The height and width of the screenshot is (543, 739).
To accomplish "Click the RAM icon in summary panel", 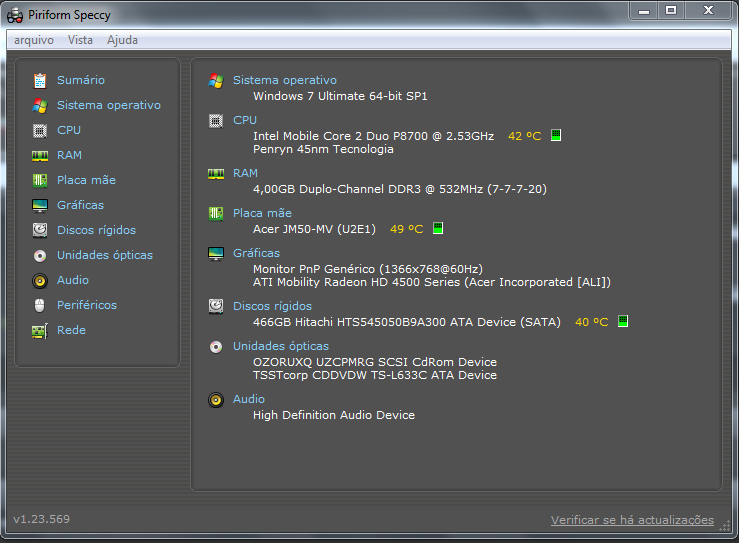I will click(216, 174).
